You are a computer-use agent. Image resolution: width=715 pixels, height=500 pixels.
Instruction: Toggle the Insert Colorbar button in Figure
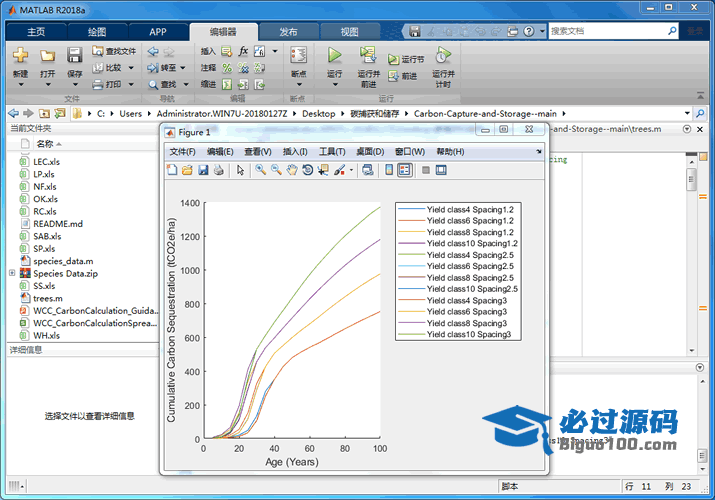389,170
